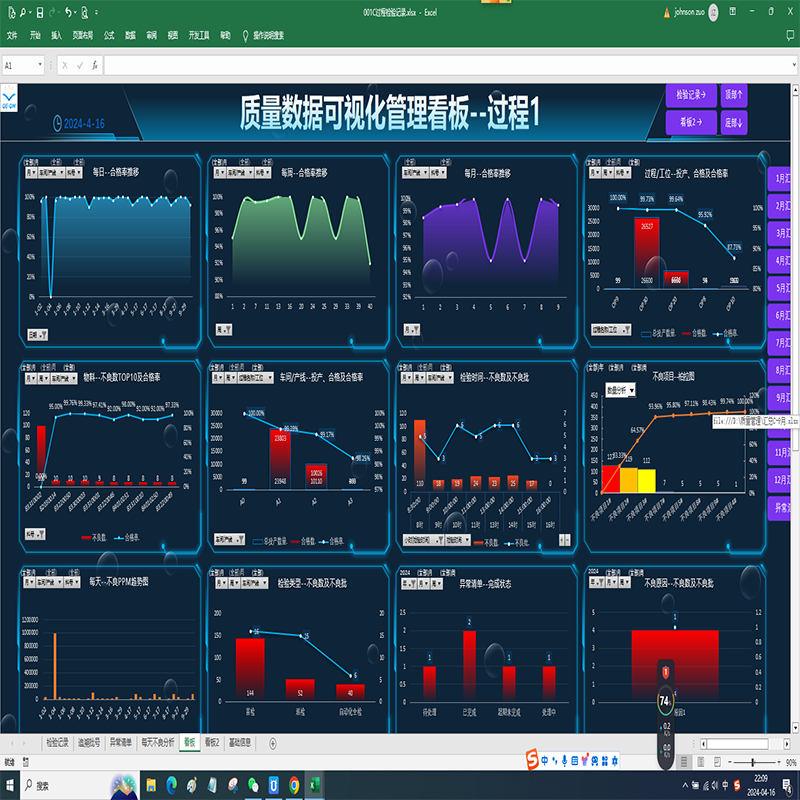The image size is (800, 800).
Task: Click the ribbon display options icon in title bar
Action: pyautogui.click(x=733, y=11)
